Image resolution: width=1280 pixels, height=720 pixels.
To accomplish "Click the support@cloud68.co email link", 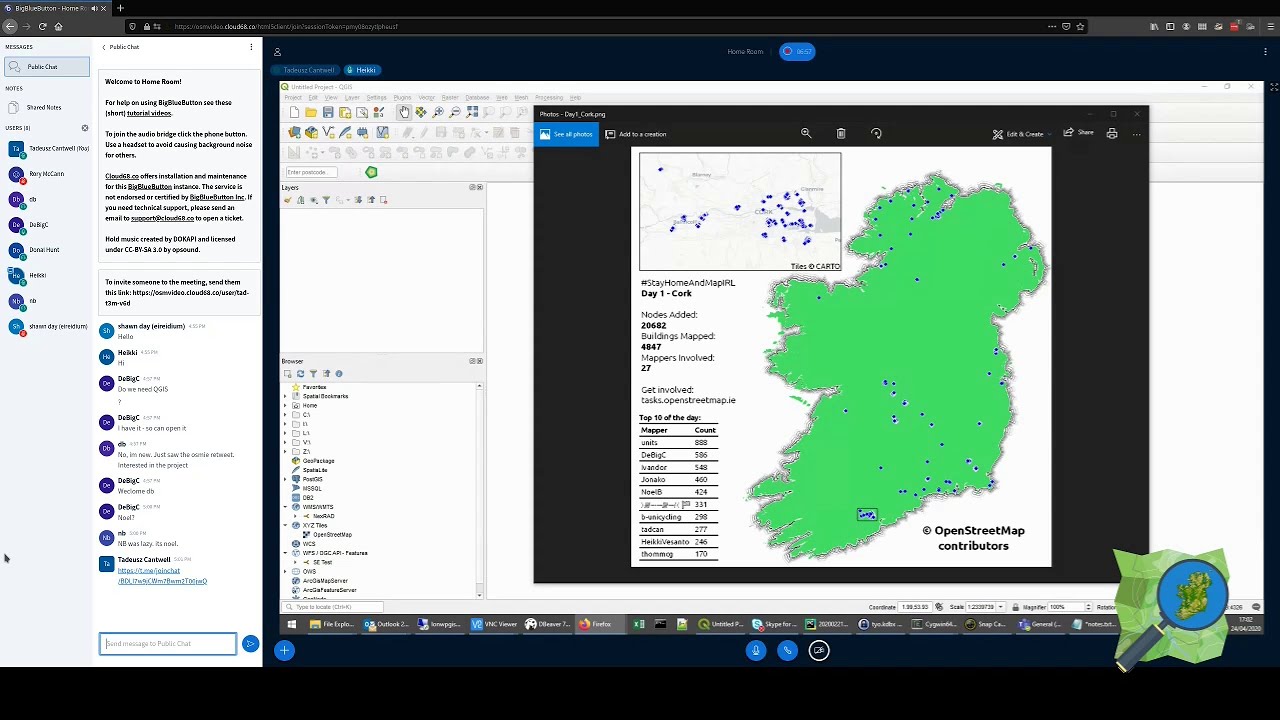I will (x=162, y=218).
